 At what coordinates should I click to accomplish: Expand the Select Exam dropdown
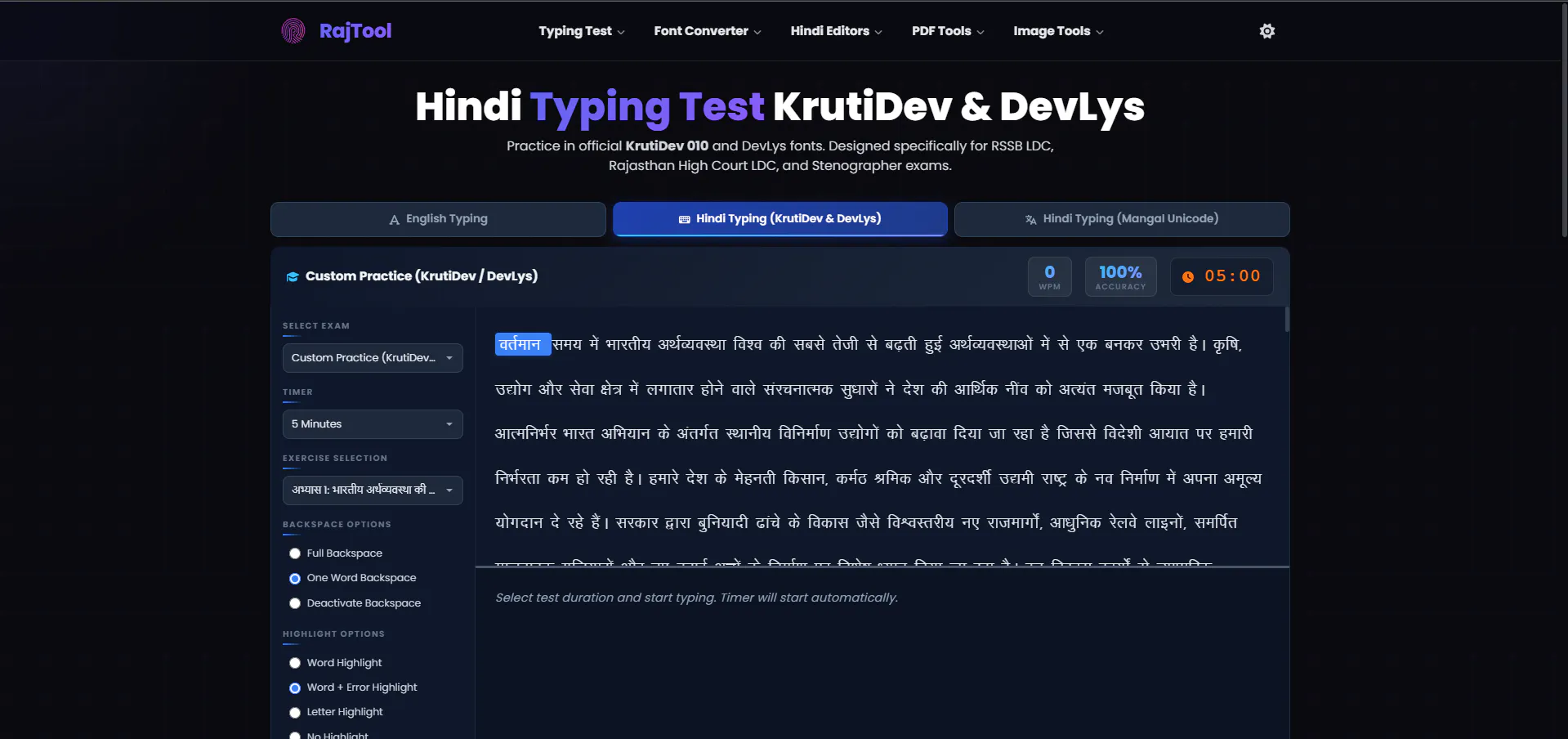click(x=373, y=358)
